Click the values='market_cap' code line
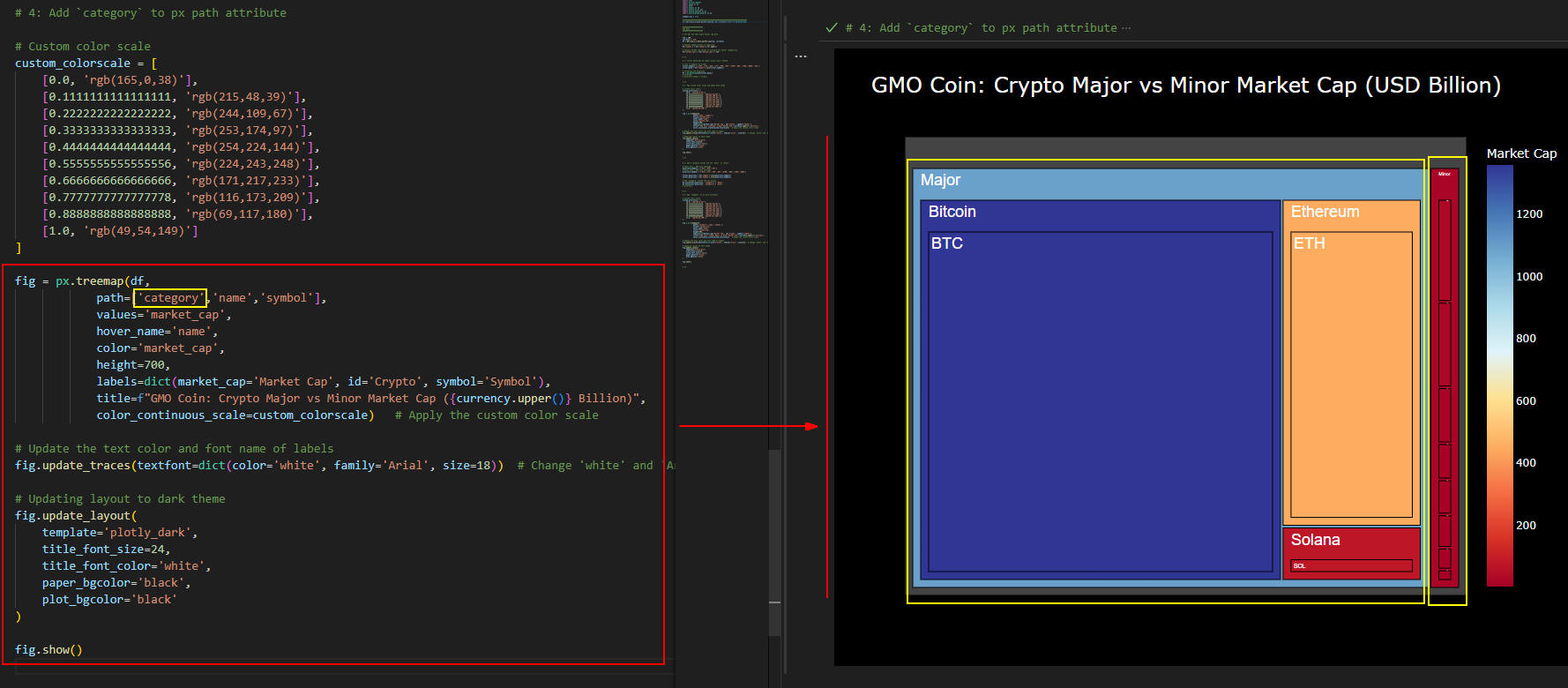Screen dimensions: 1568x688 click(x=164, y=315)
